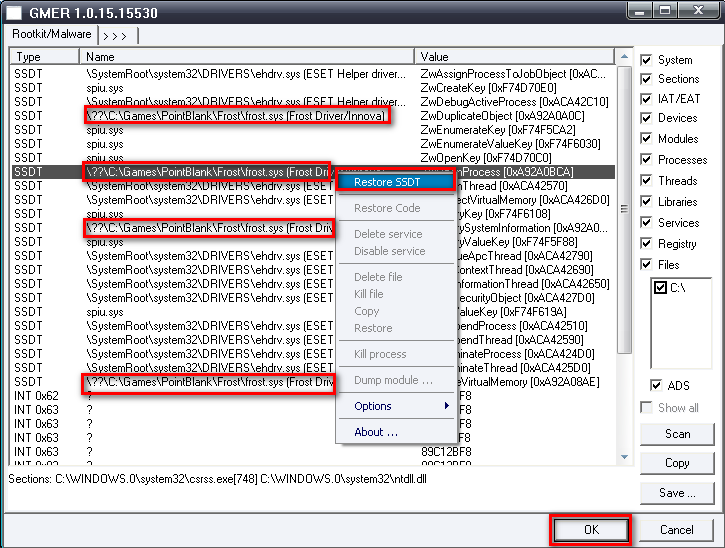Select the row with value [0xF74F619A]
The width and height of the screenshot is (725, 548).
tap(313, 312)
